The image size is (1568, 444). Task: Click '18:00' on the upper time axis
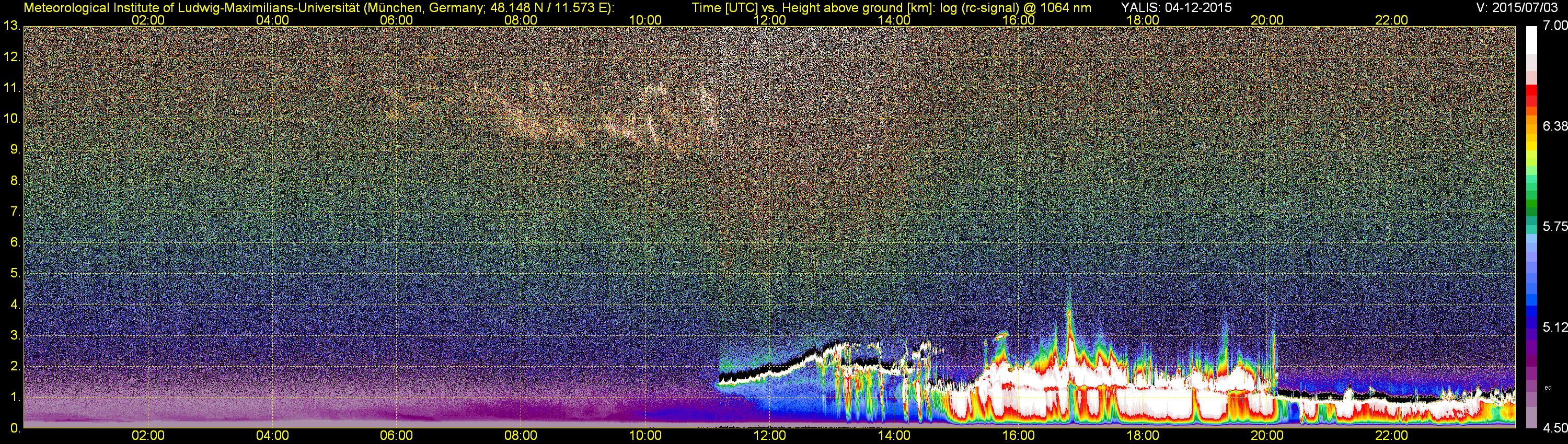1143,20
